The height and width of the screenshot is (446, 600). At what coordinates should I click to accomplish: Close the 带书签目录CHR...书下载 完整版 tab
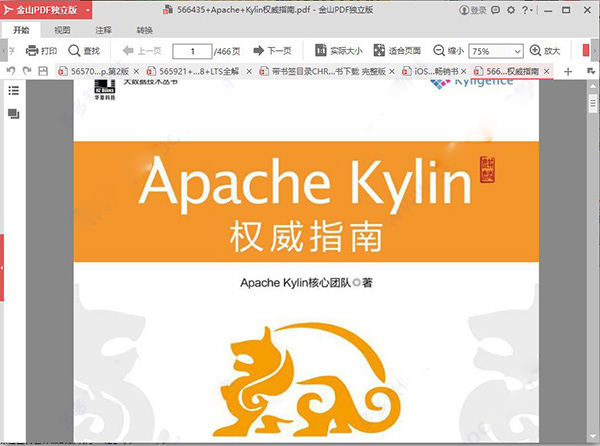click(x=392, y=72)
